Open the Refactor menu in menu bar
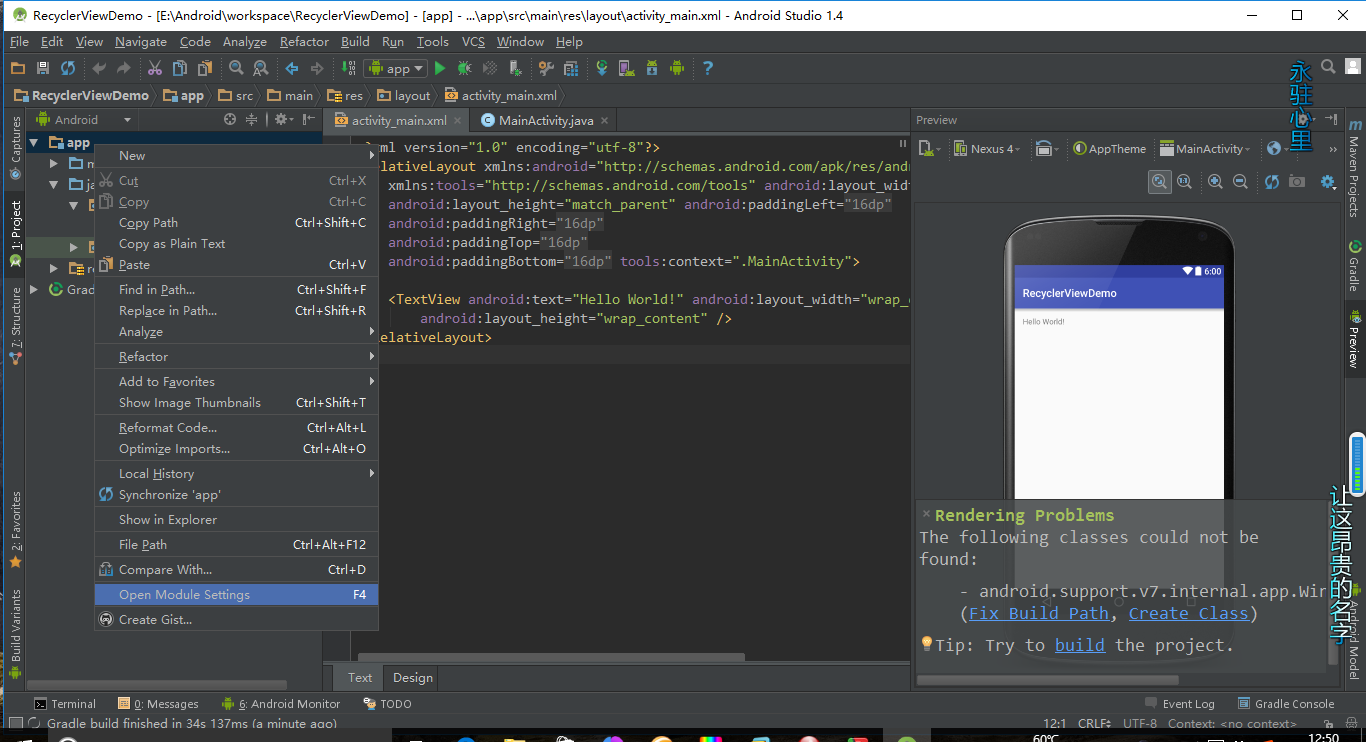1366x742 pixels. tap(304, 42)
